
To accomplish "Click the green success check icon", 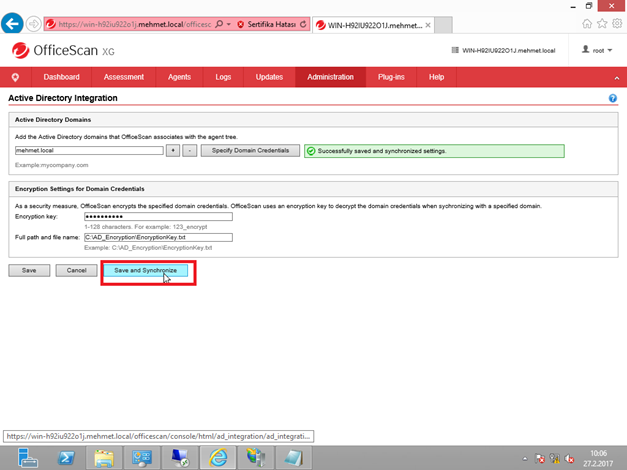I will tap(311, 151).
